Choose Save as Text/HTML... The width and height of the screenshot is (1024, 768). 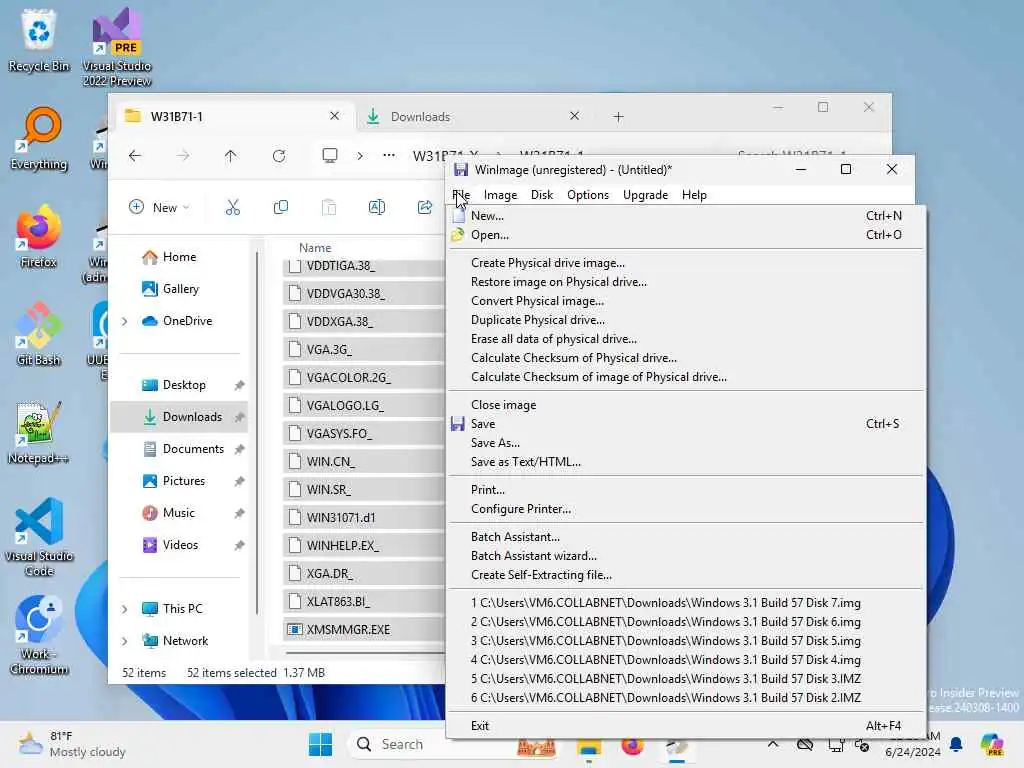click(686, 462)
